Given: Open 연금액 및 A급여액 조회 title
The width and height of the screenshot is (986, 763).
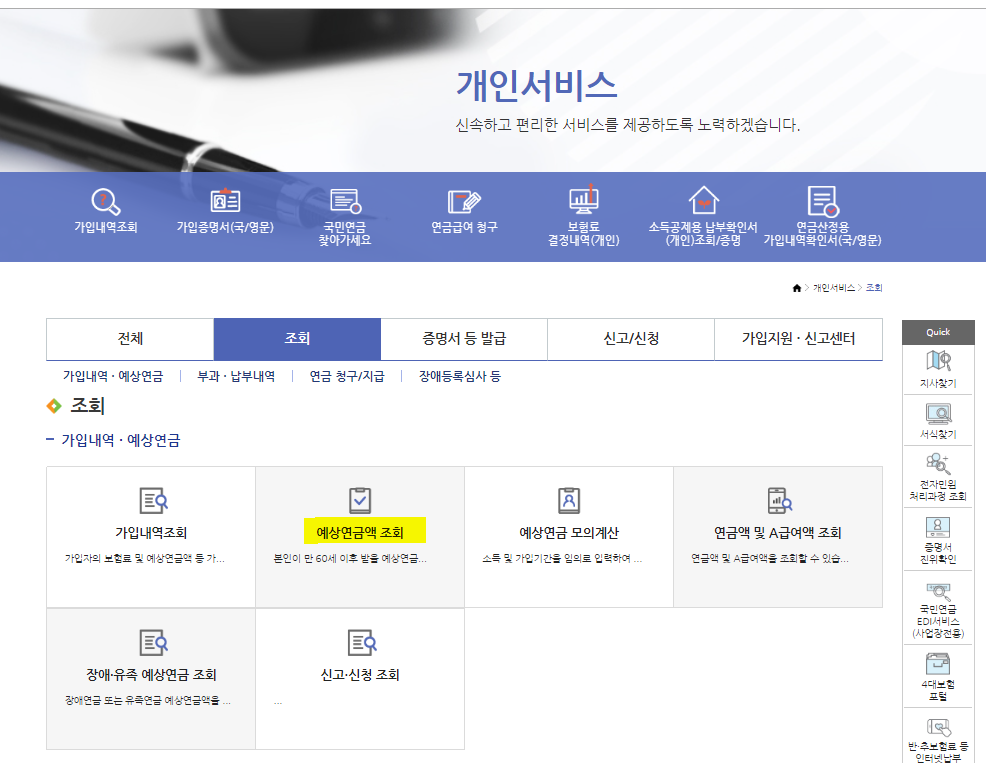Looking at the screenshot, I should pos(778,533).
